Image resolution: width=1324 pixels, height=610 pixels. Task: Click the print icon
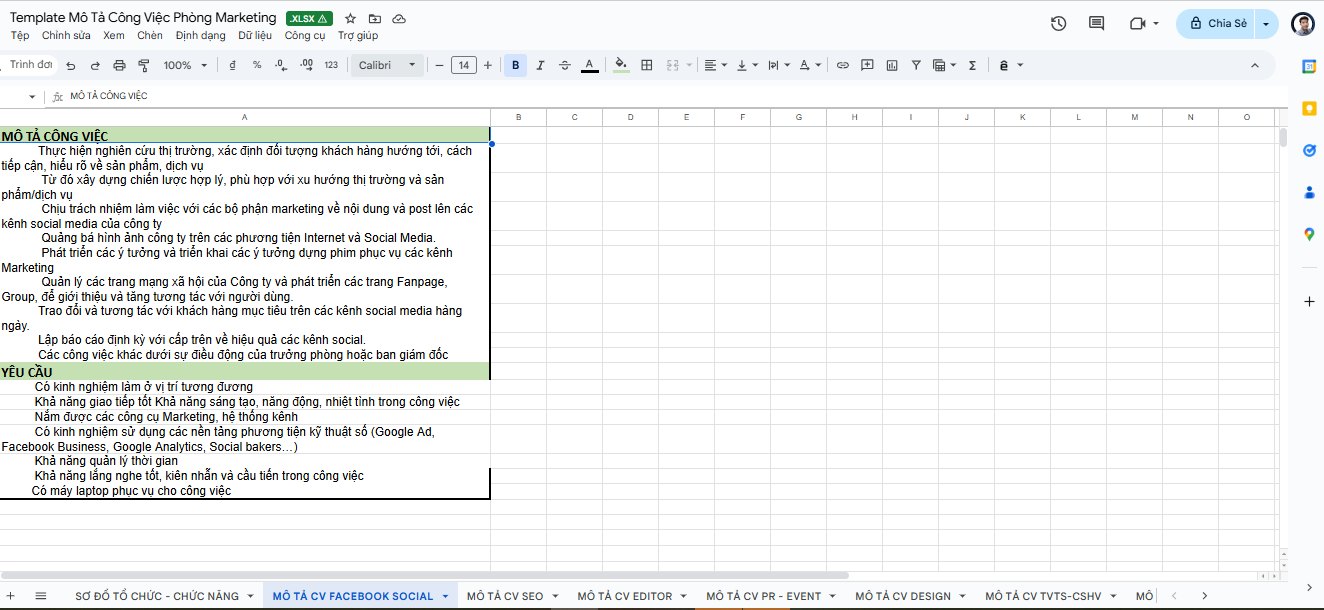pos(120,65)
